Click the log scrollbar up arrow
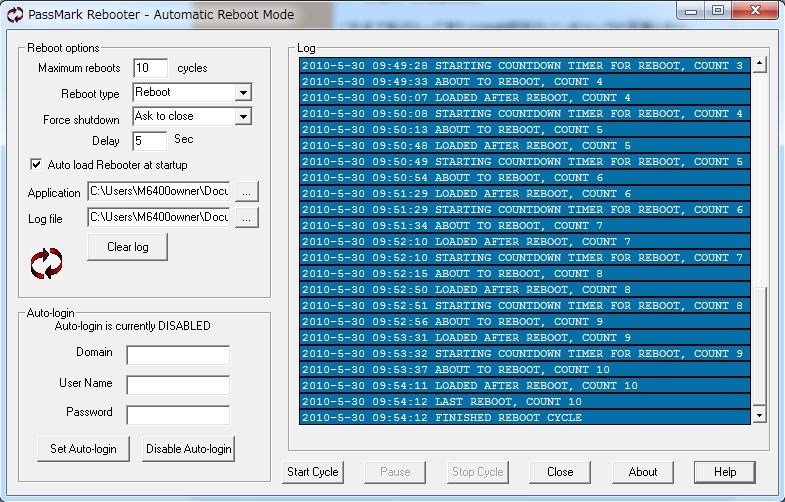785x502 pixels. pyautogui.click(x=759, y=64)
